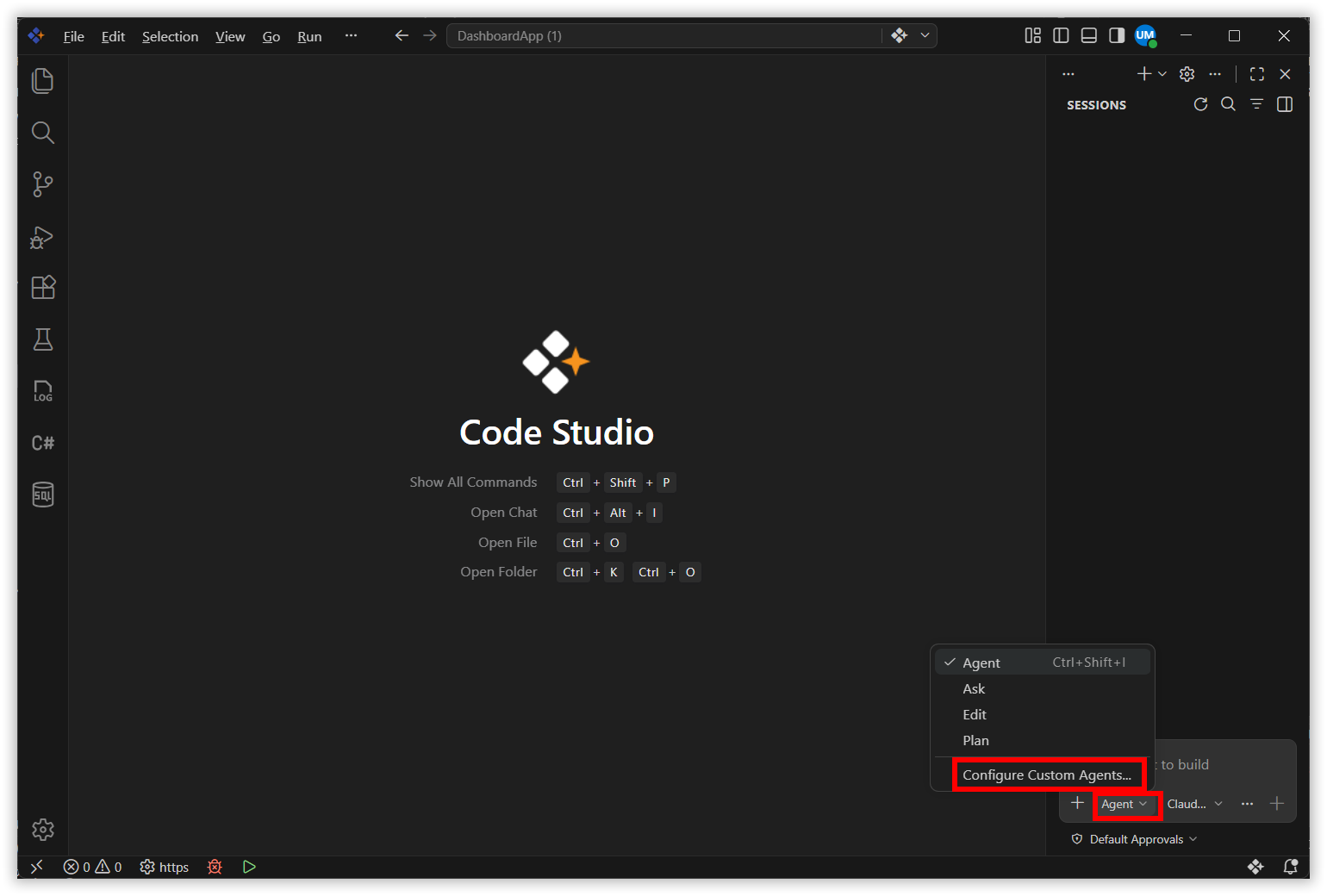Add context with plus left of Agent
The height and width of the screenshot is (896, 1327).
point(1077,803)
